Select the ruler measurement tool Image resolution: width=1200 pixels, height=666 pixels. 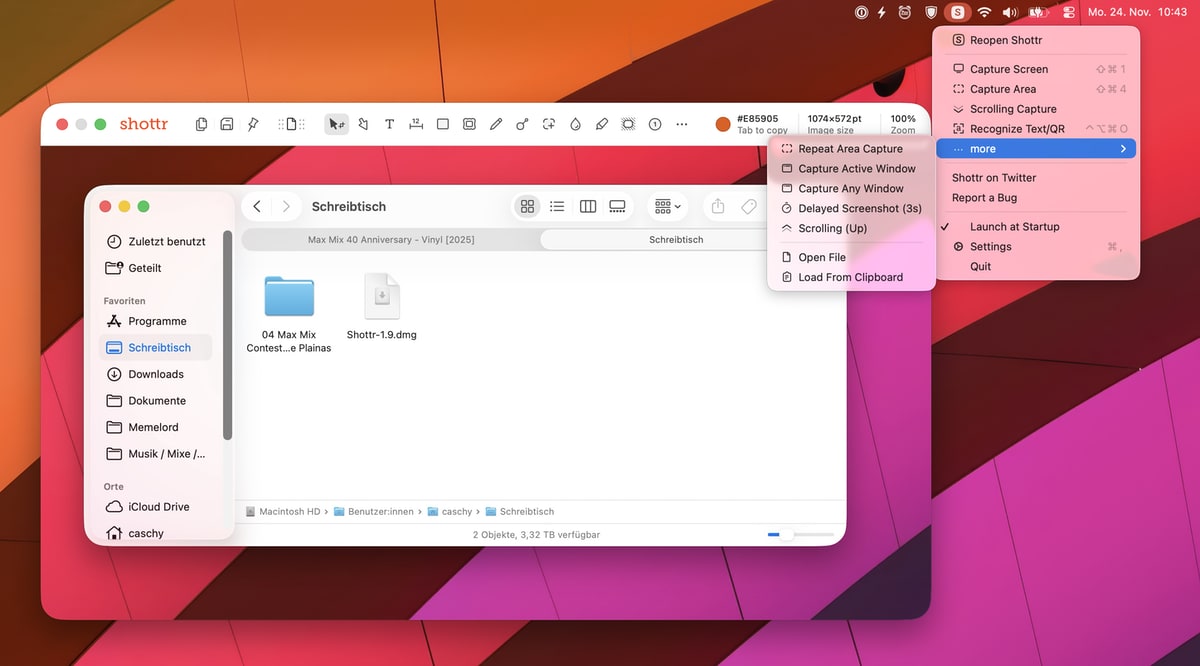(x=416, y=124)
